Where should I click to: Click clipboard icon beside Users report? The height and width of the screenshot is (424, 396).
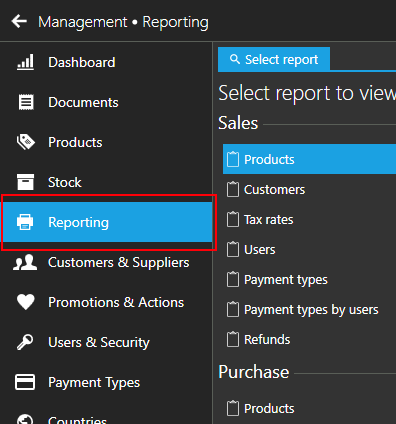point(233,249)
